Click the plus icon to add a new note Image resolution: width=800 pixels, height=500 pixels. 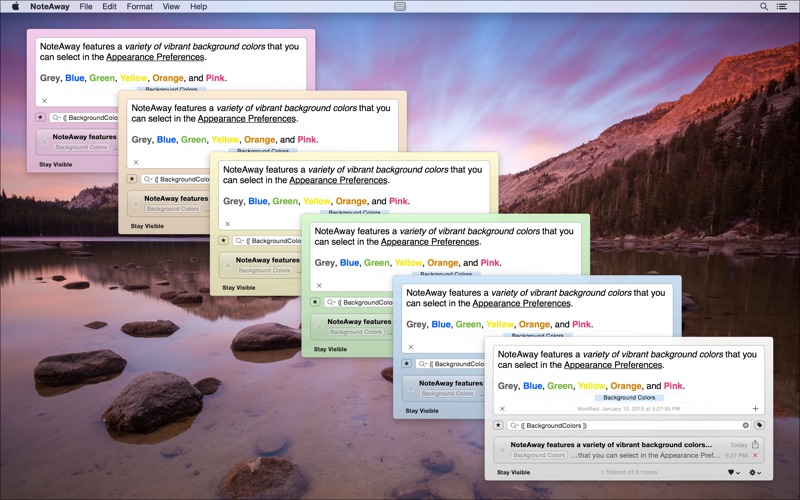pos(755,409)
